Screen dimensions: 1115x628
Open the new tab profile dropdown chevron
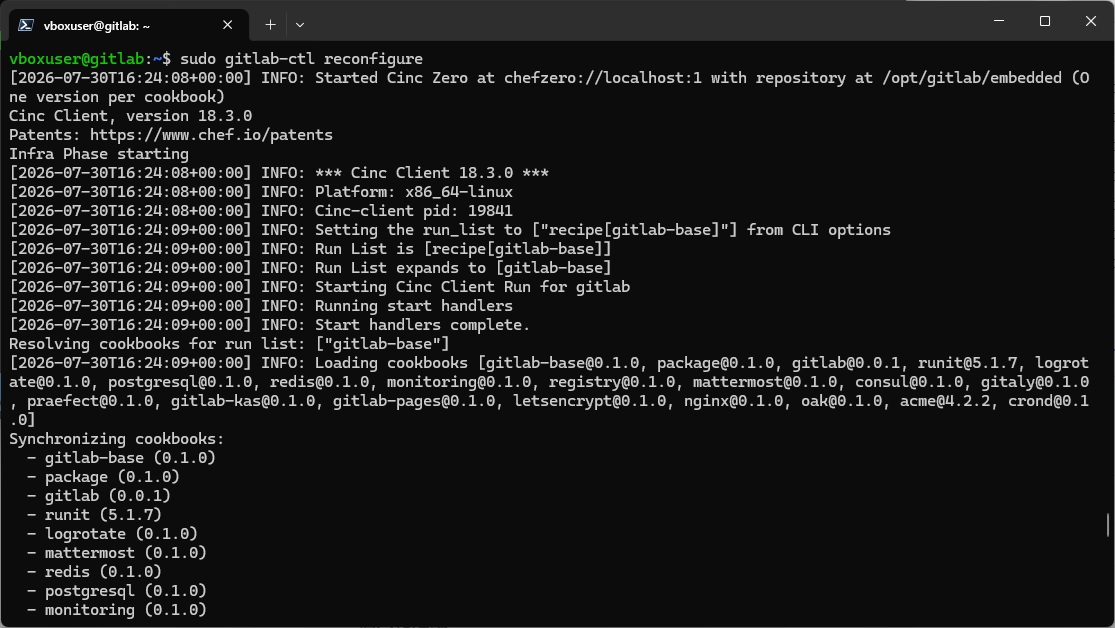[x=299, y=25]
